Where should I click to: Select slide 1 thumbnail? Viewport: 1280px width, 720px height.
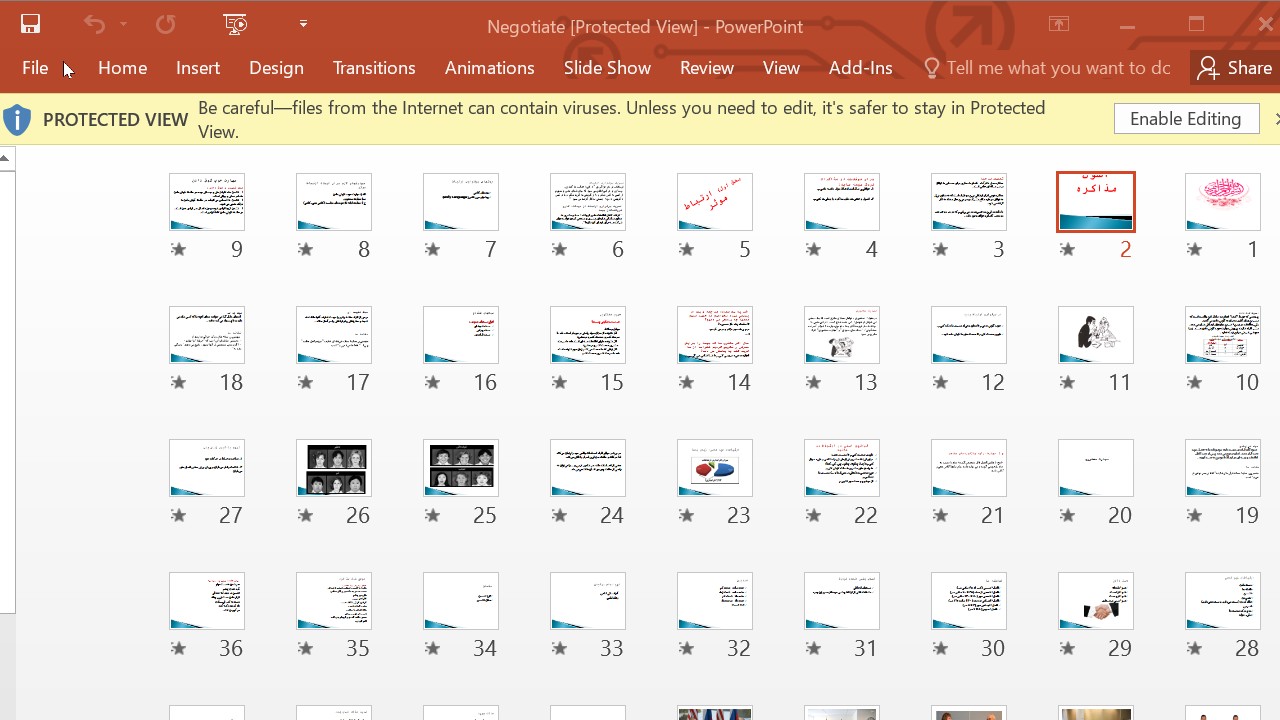pyautogui.click(x=1222, y=202)
